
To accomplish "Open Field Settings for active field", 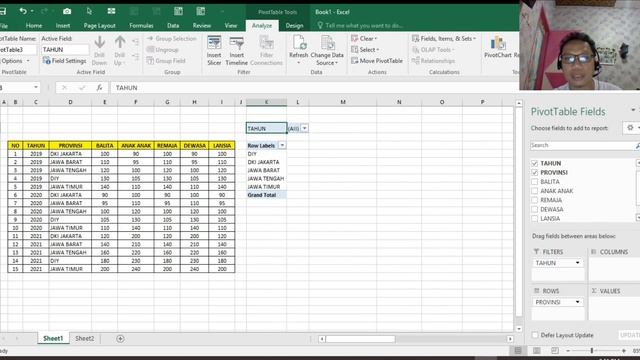I will pos(64,61).
